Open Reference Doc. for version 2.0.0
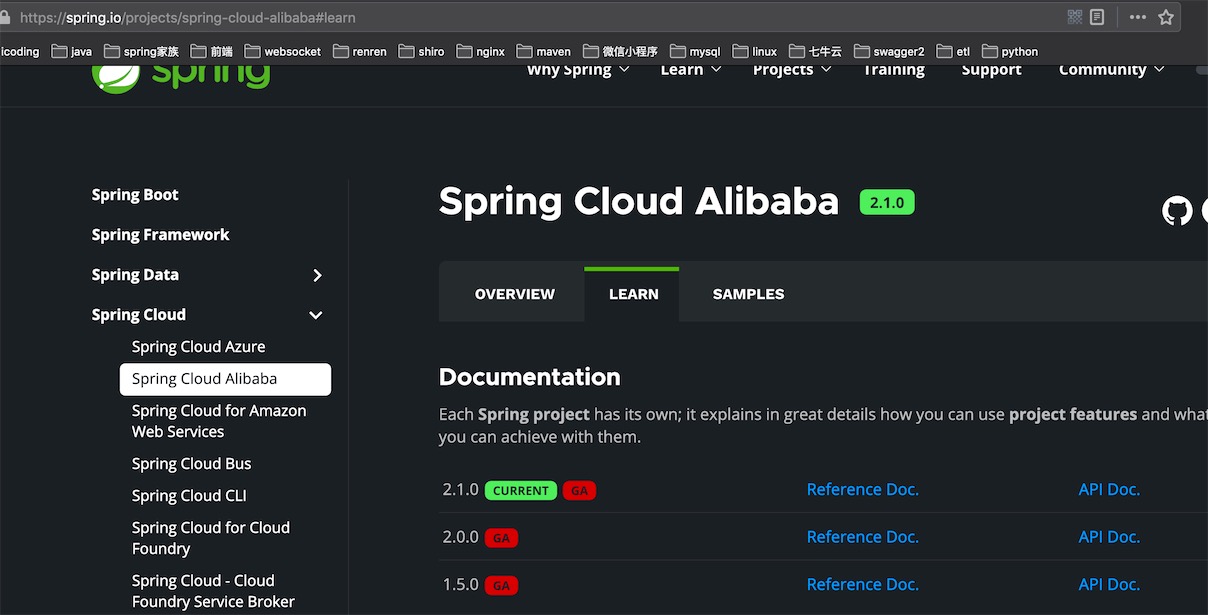The image size is (1208, 615). click(x=862, y=537)
